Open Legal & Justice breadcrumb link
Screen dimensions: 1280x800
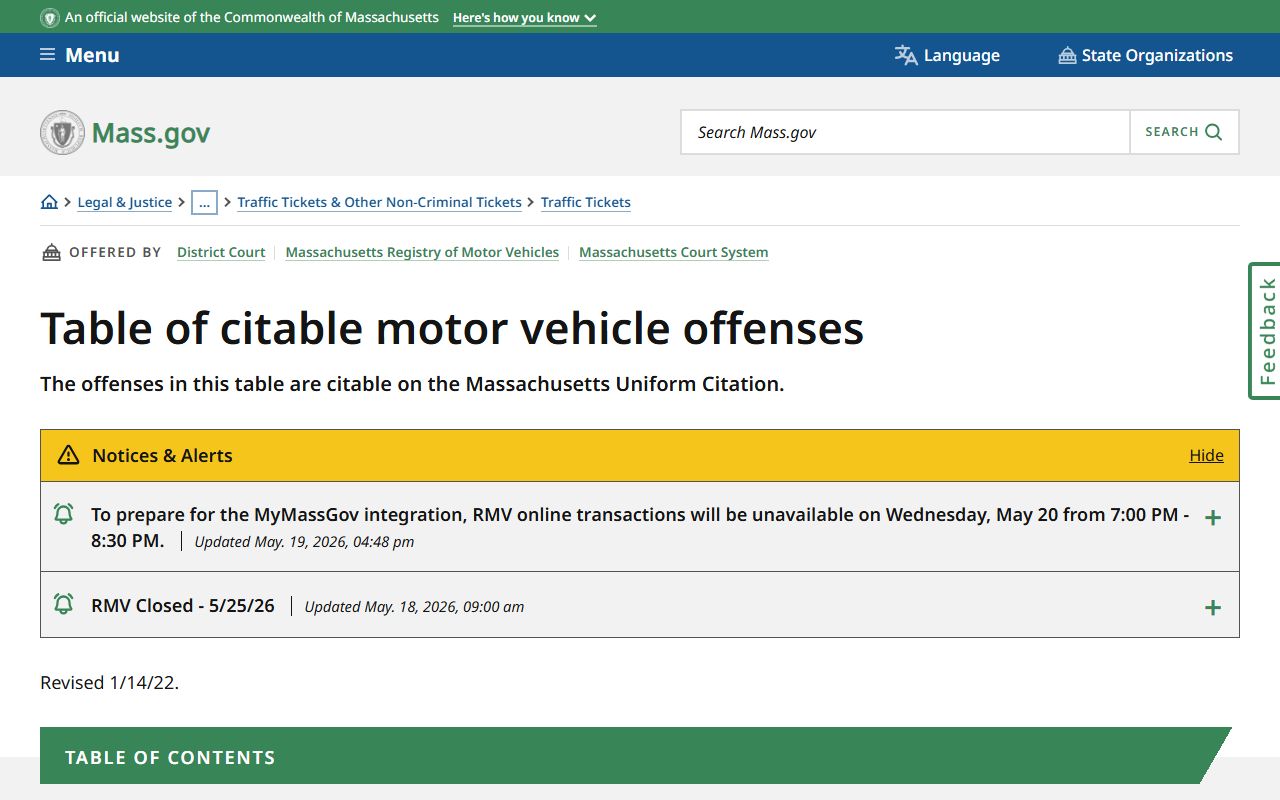[124, 202]
